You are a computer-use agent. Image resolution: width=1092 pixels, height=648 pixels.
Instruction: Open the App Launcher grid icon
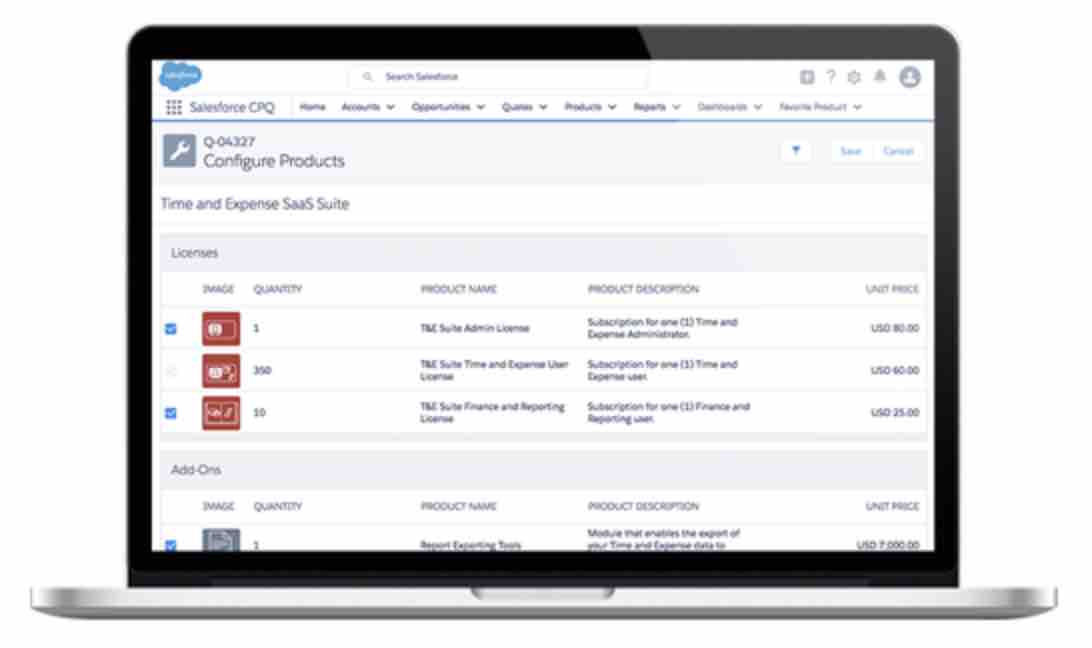(173, 107)
